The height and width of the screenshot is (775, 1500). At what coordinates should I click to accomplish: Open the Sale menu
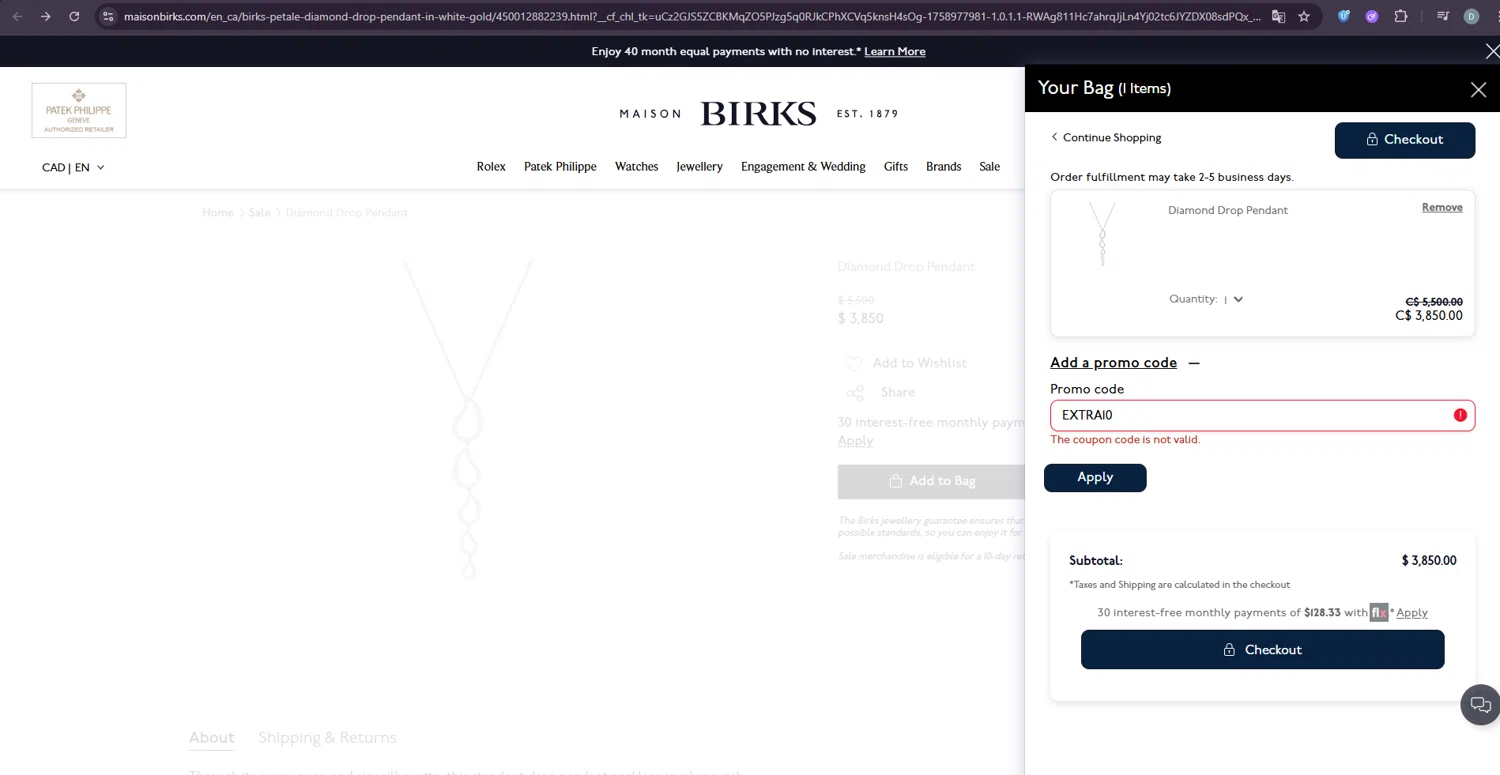pyautogui.click(x=990, y=167)
